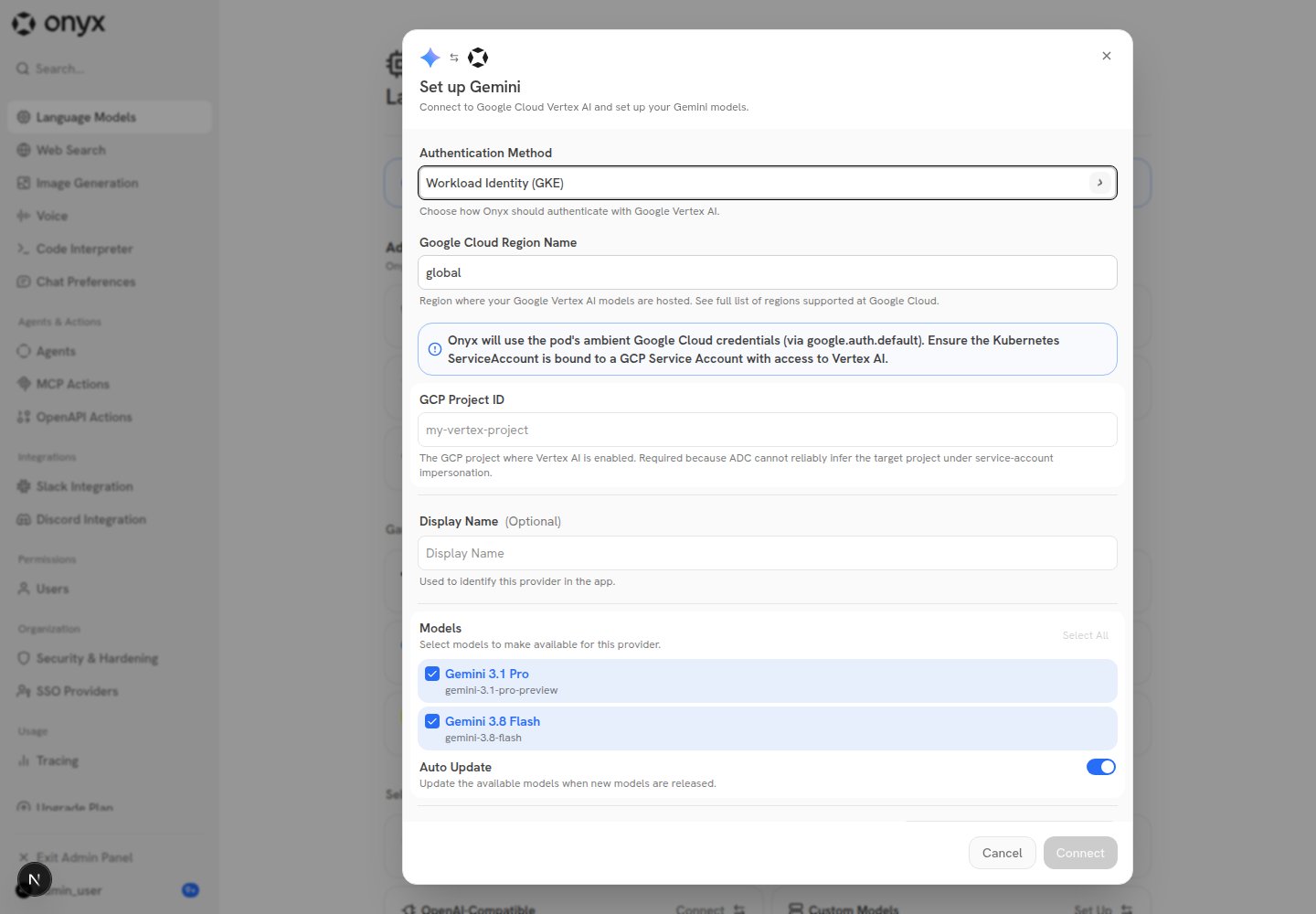Viewport: 1316px width, 914px height.
Task: Click the Authentication Method label
Action: (485, 153)
